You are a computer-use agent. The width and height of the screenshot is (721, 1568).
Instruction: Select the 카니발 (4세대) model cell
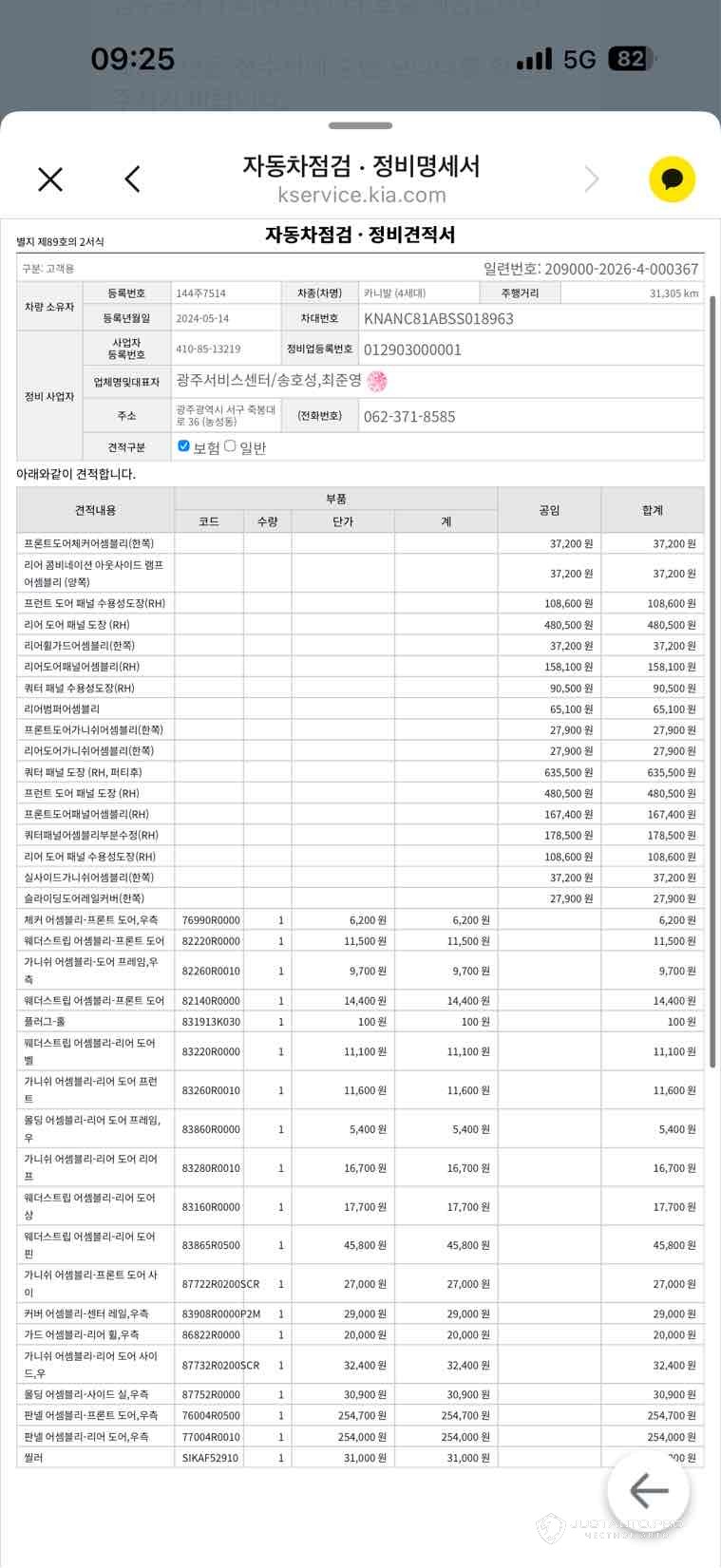click(x=417, y=293)
